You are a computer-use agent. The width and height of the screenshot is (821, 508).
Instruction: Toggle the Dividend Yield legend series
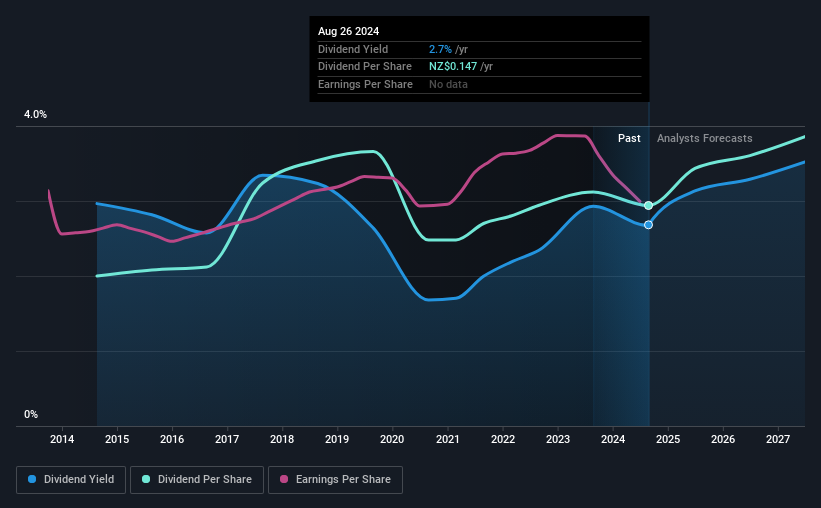(71, 480)
